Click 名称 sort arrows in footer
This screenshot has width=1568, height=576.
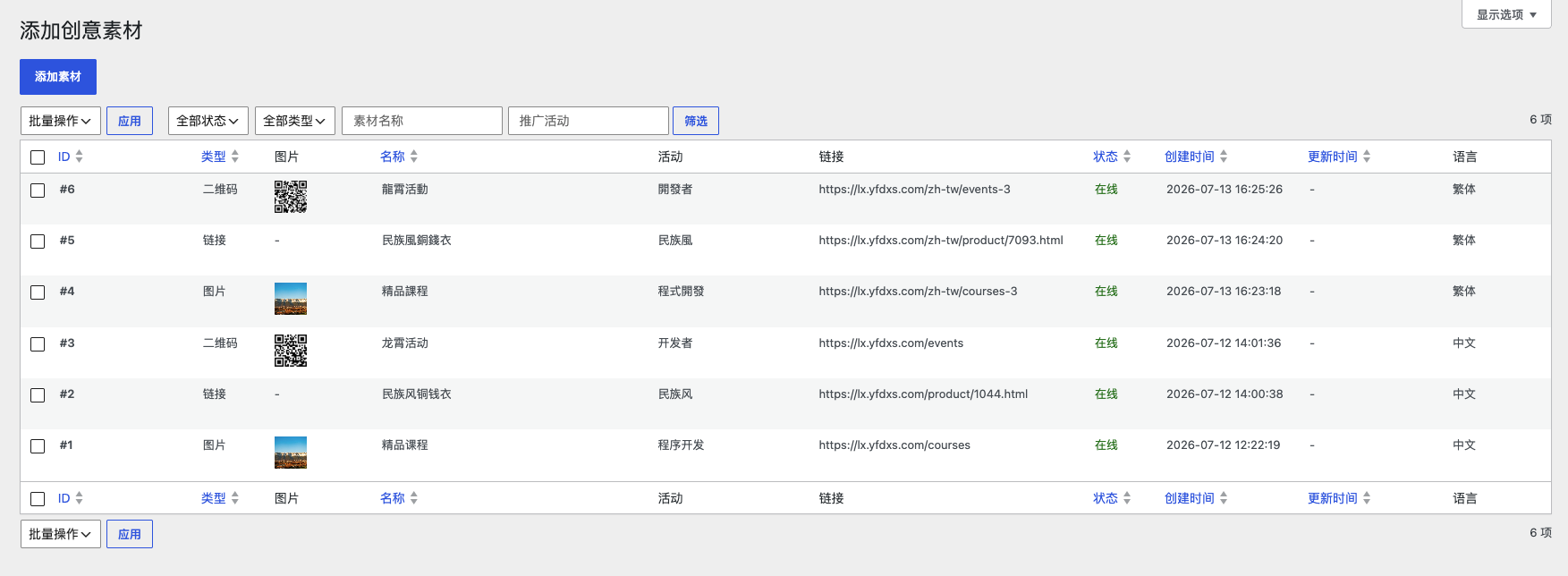pos(413,498)
